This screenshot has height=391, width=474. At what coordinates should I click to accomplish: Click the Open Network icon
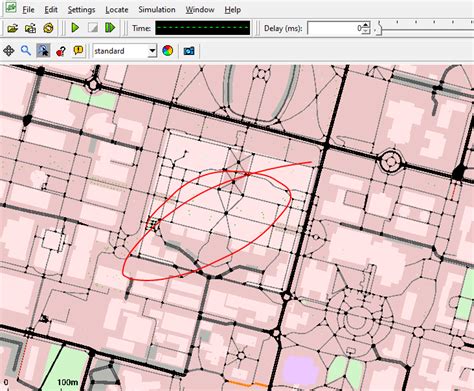(31, 28)
